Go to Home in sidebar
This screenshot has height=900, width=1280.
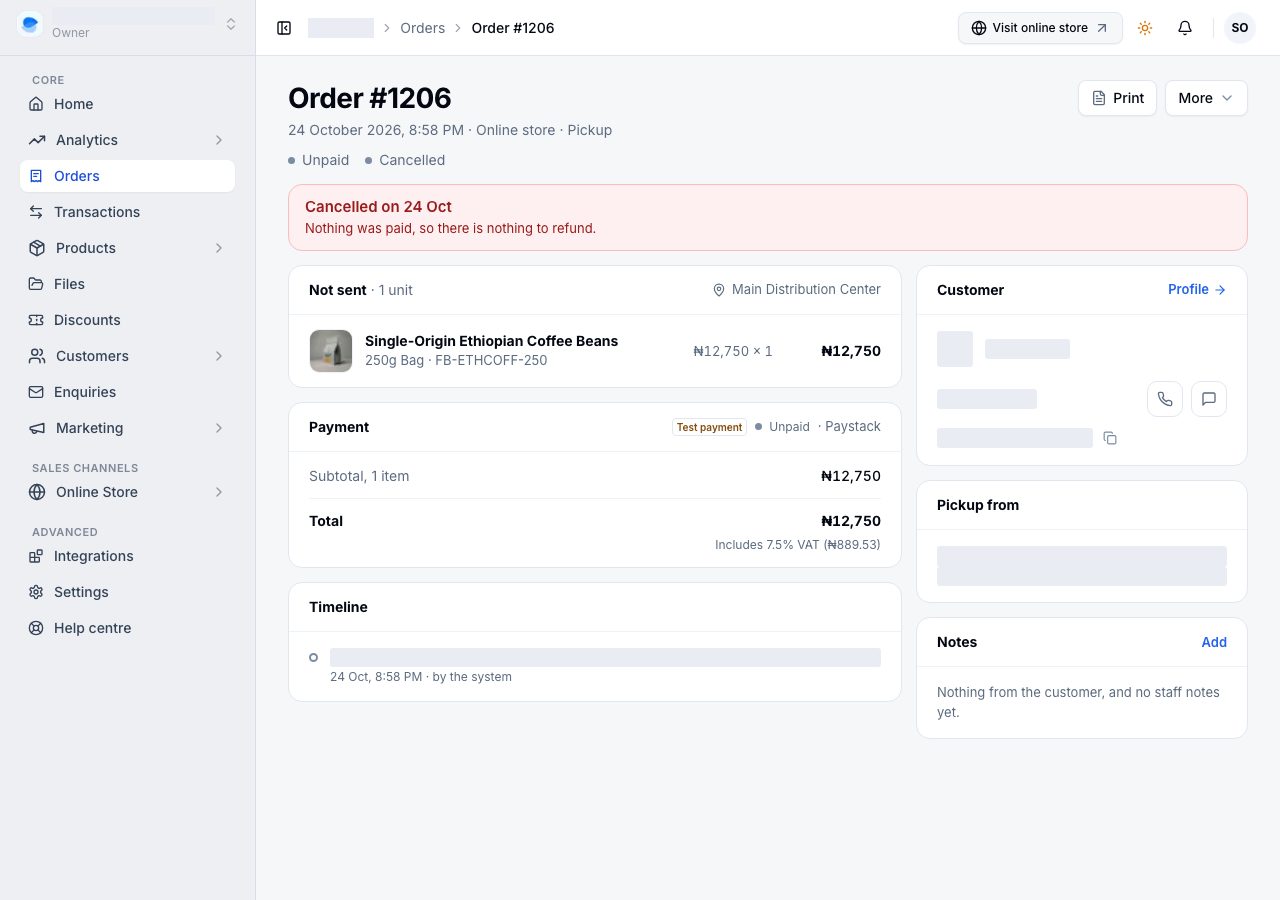(x=127, y=104)
